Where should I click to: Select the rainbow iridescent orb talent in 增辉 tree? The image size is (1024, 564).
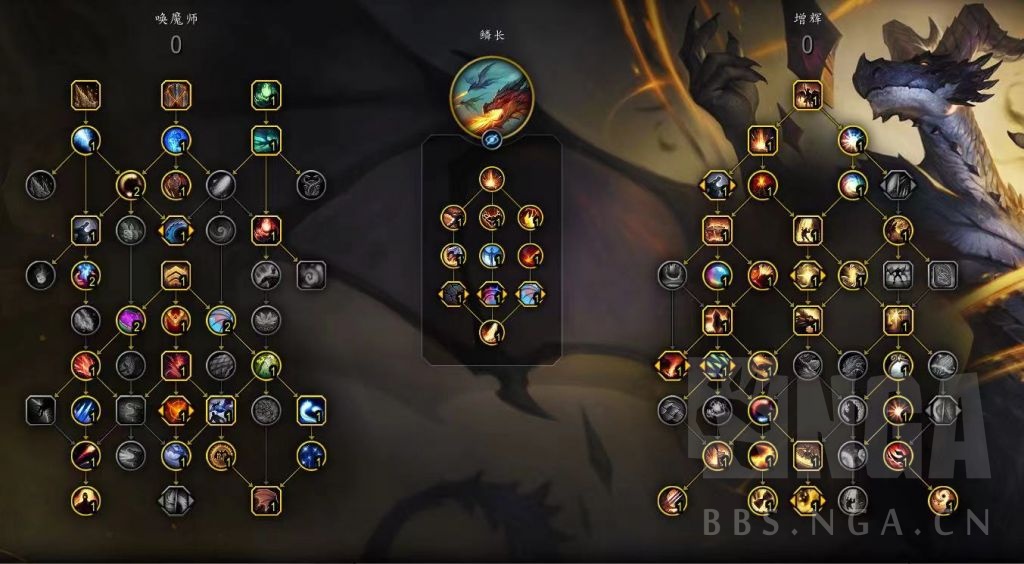717,275
